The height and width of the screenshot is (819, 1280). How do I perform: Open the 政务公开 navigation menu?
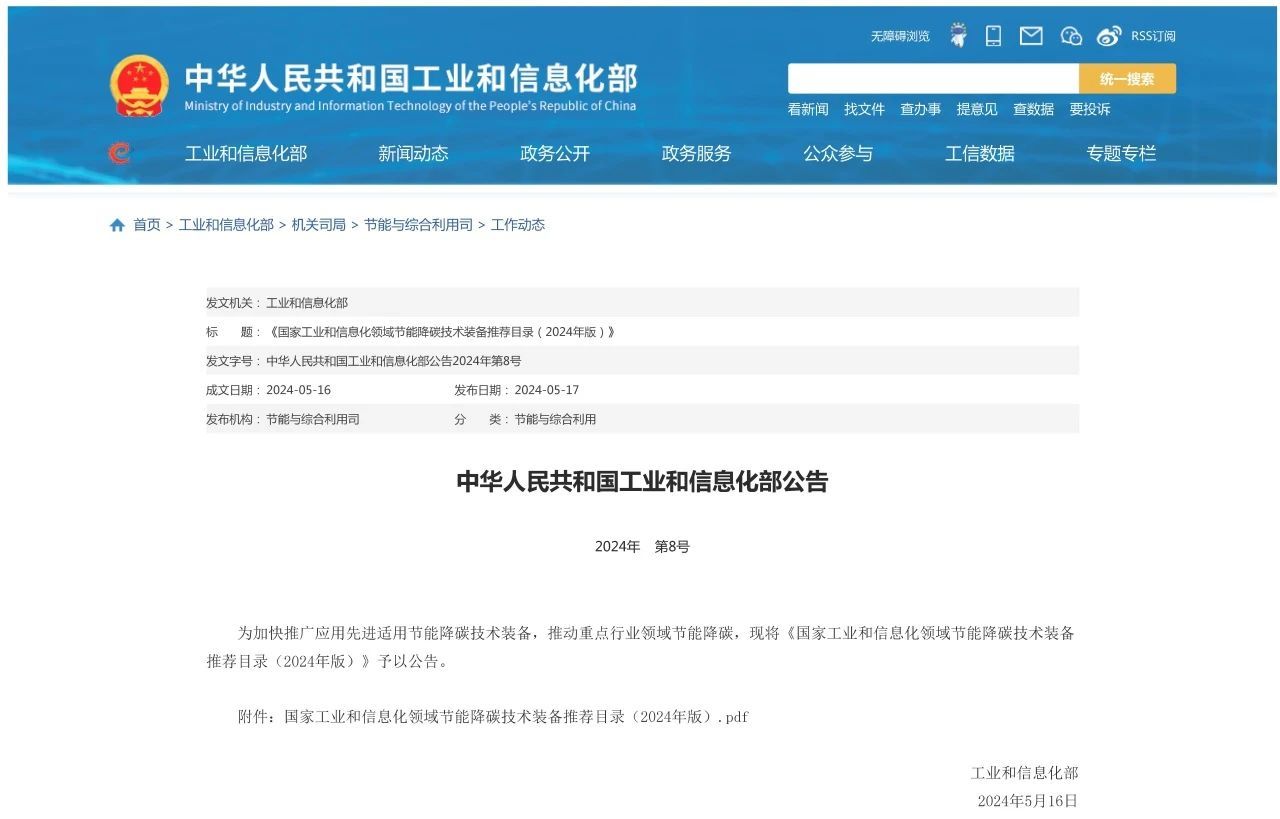coord(555,153)
